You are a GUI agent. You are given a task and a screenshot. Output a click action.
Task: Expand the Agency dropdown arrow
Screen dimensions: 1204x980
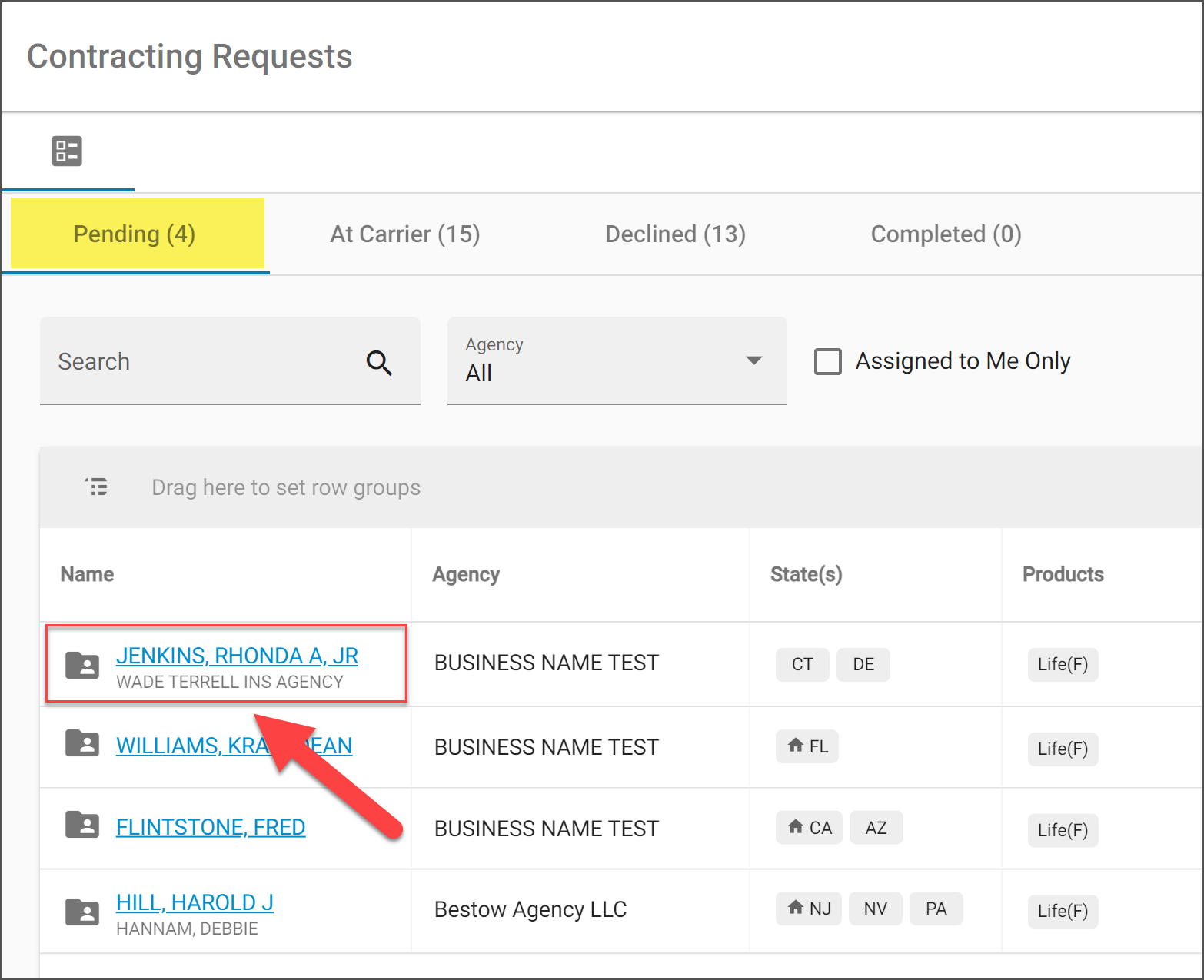point(754,360)
